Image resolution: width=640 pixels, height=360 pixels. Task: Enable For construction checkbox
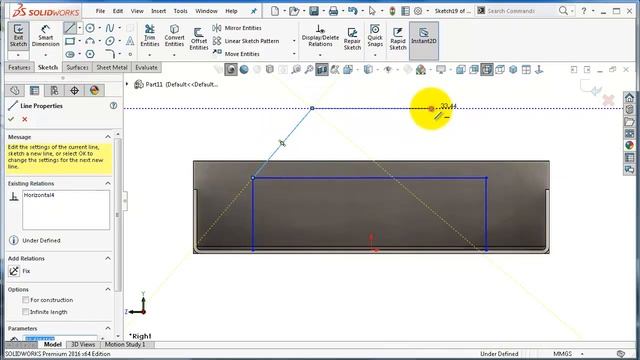click(26, 300)
